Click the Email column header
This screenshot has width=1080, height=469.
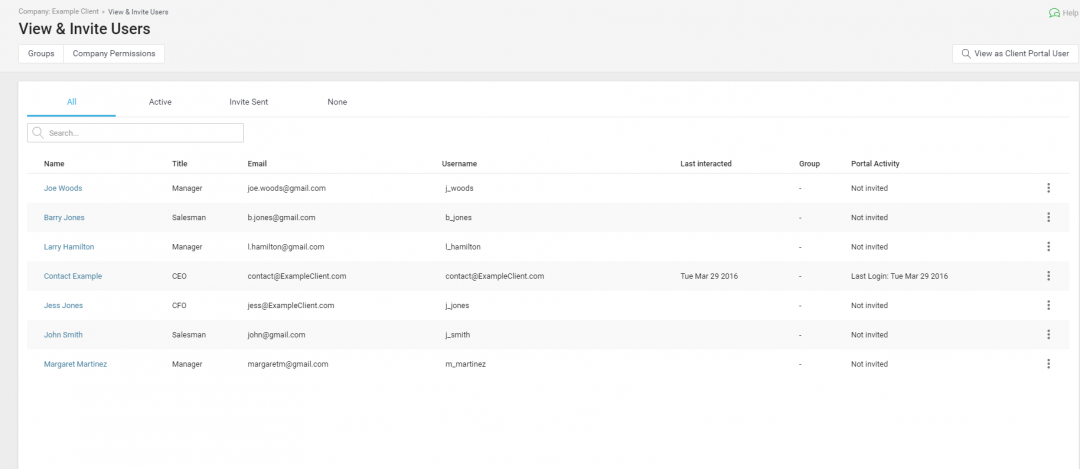[257, 164]
